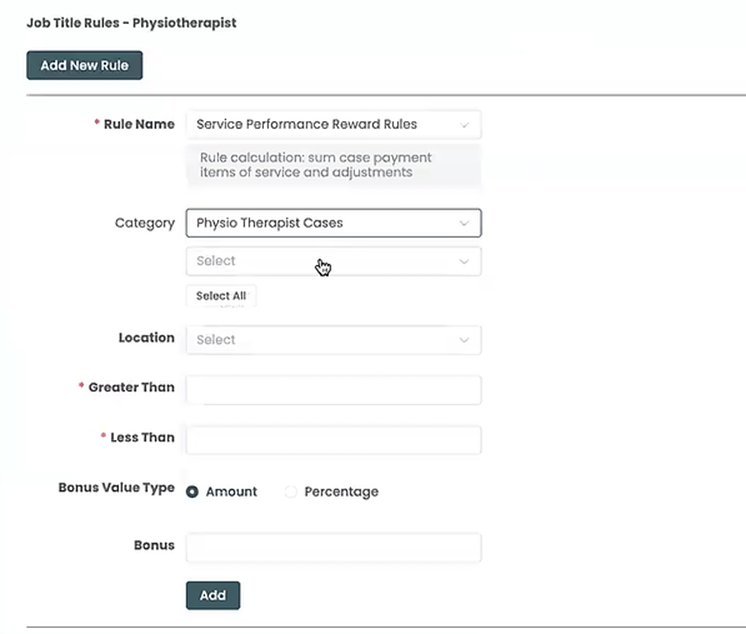
Task: Click the Rule calculation description box
Action: (333, 165)
